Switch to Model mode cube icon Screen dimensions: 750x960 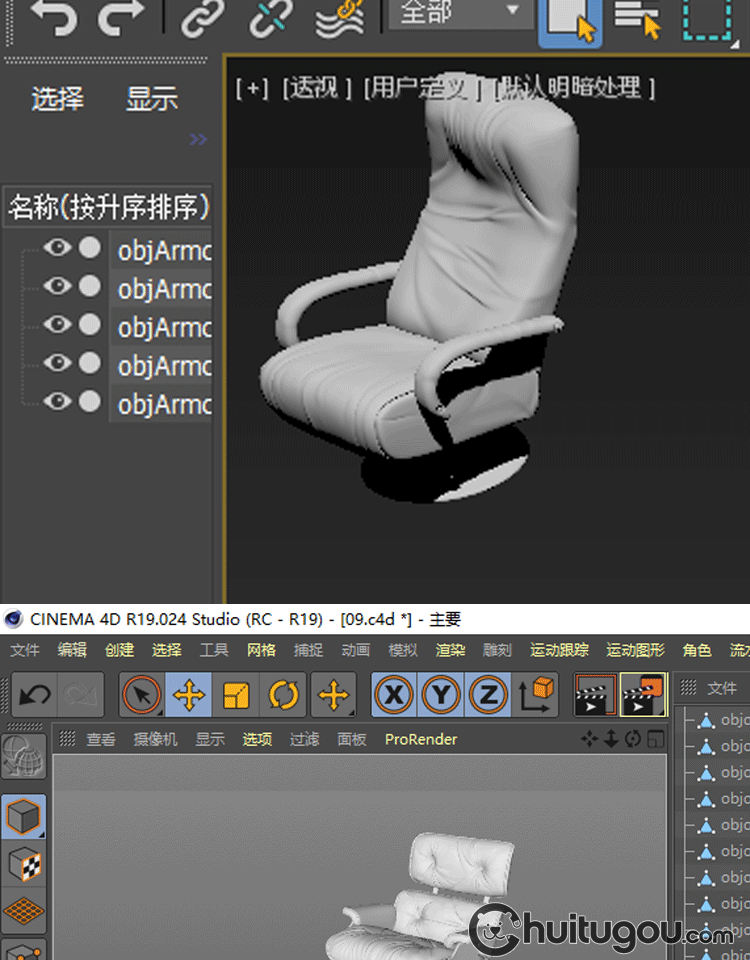(23, 818)
